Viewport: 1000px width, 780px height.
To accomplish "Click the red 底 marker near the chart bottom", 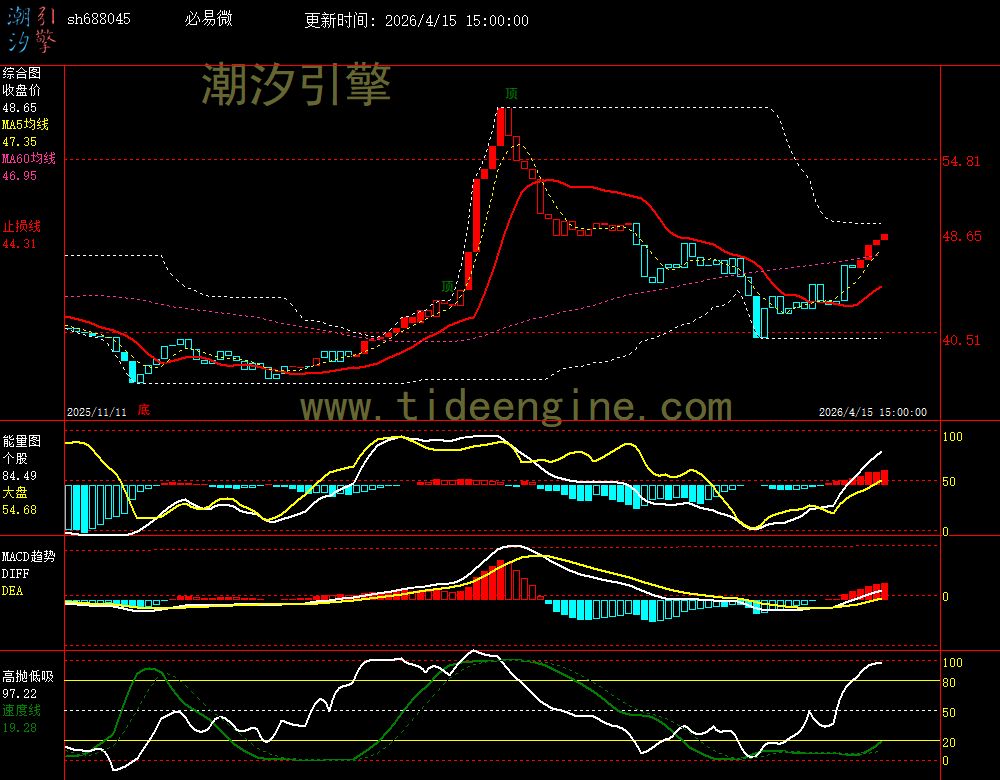I will coord(144,409).
